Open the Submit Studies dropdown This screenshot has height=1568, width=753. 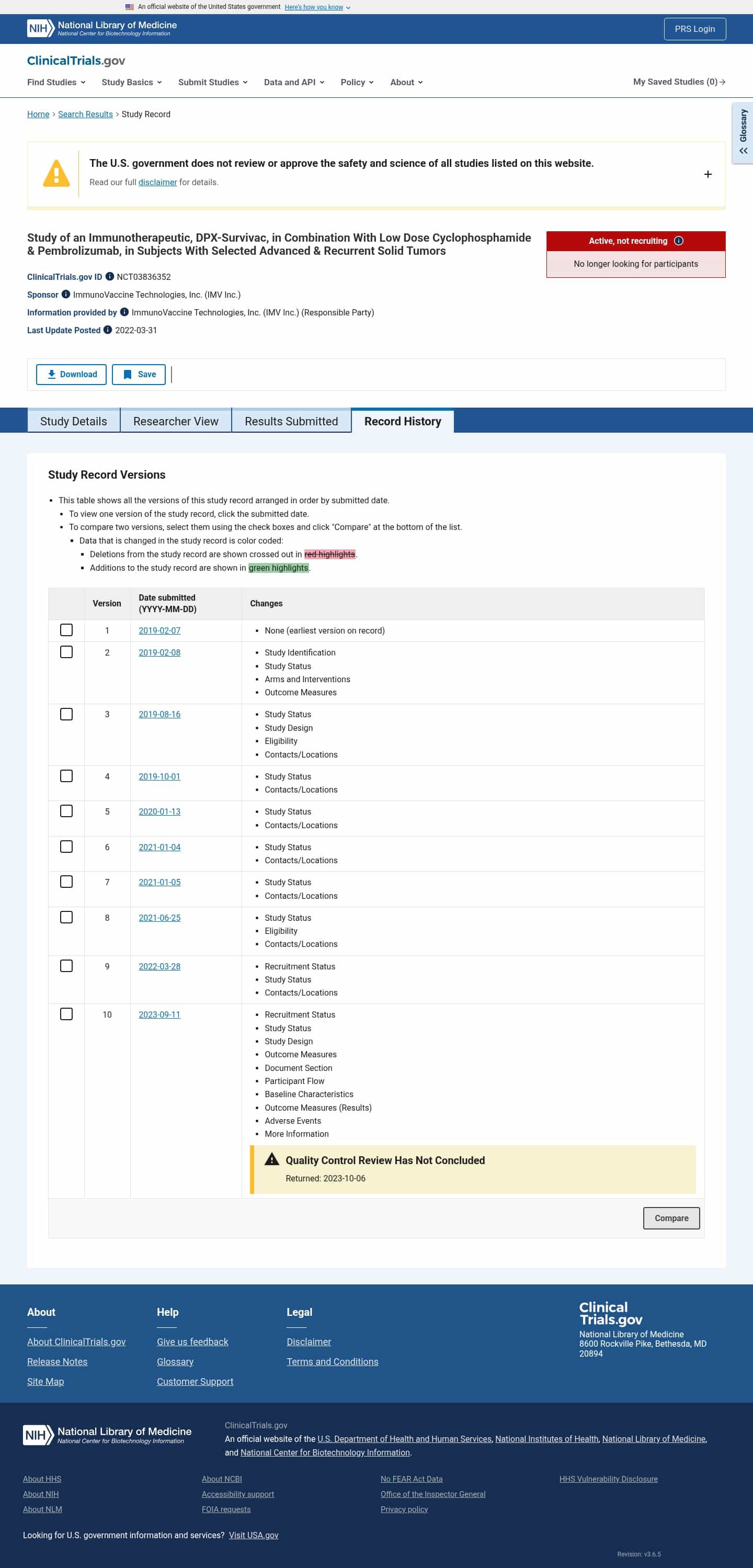(213, 82)
